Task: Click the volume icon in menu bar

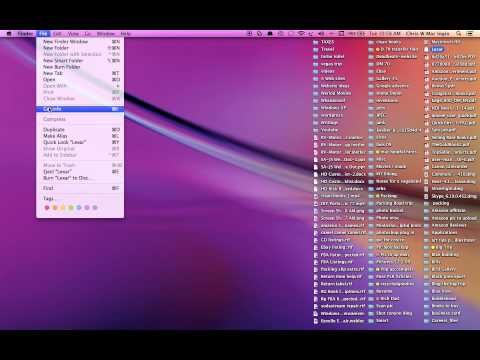Action: point(321,34)
